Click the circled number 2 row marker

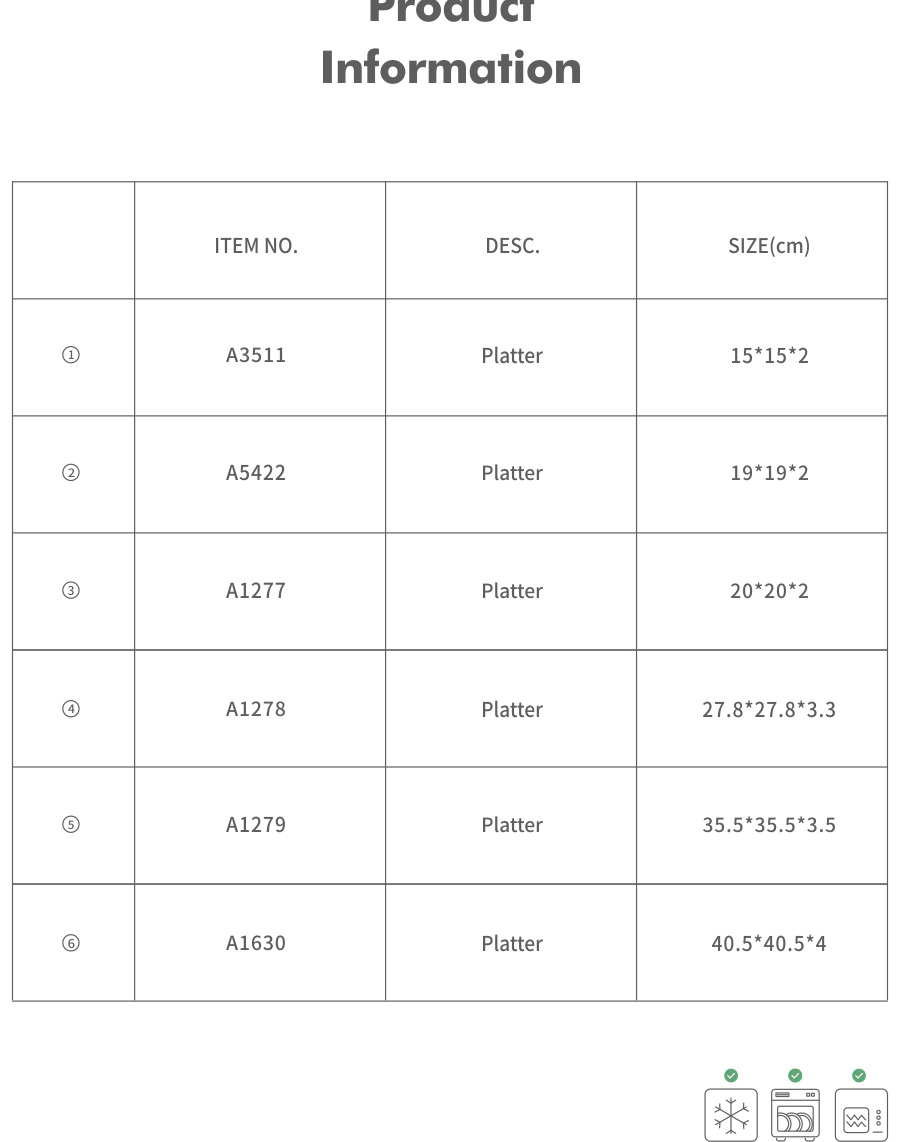click(x=71, y=473)
